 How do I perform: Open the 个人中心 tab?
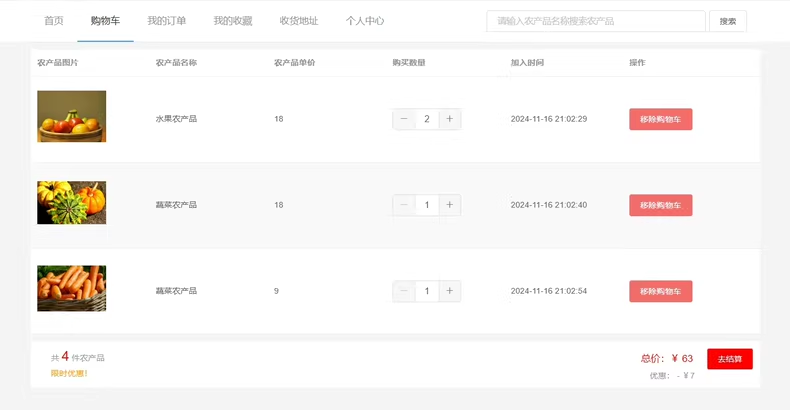point(365,21)
